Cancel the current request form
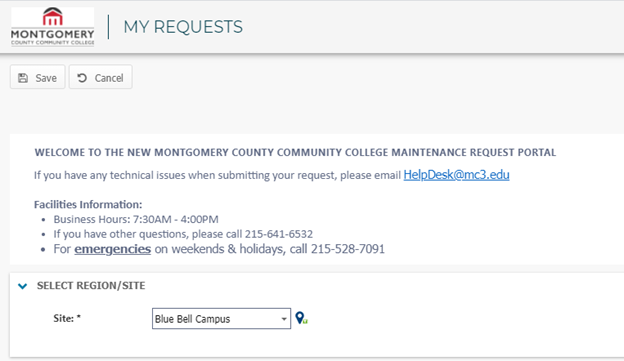The height and width of the screenshot is (361, 624). tap(101, 77)
